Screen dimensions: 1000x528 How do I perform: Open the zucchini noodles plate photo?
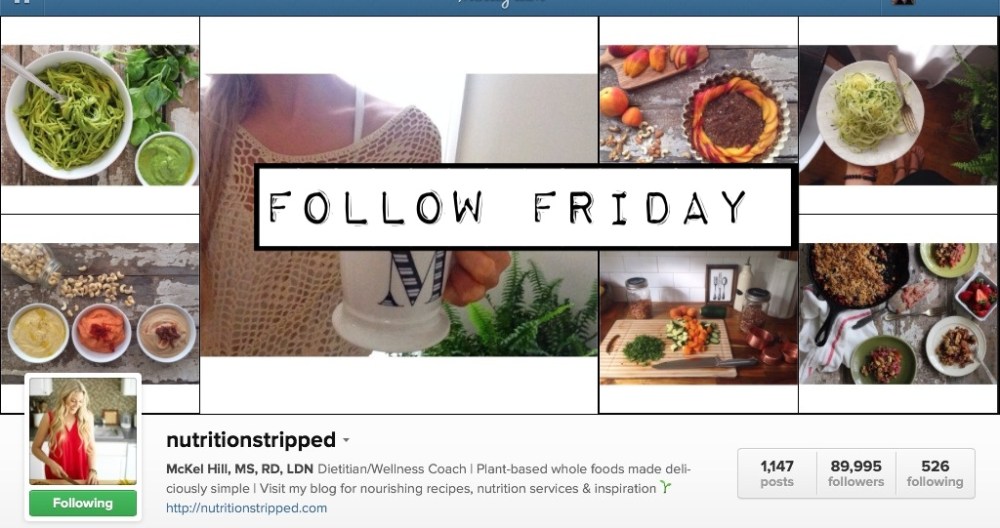click(x=899, y=115)
